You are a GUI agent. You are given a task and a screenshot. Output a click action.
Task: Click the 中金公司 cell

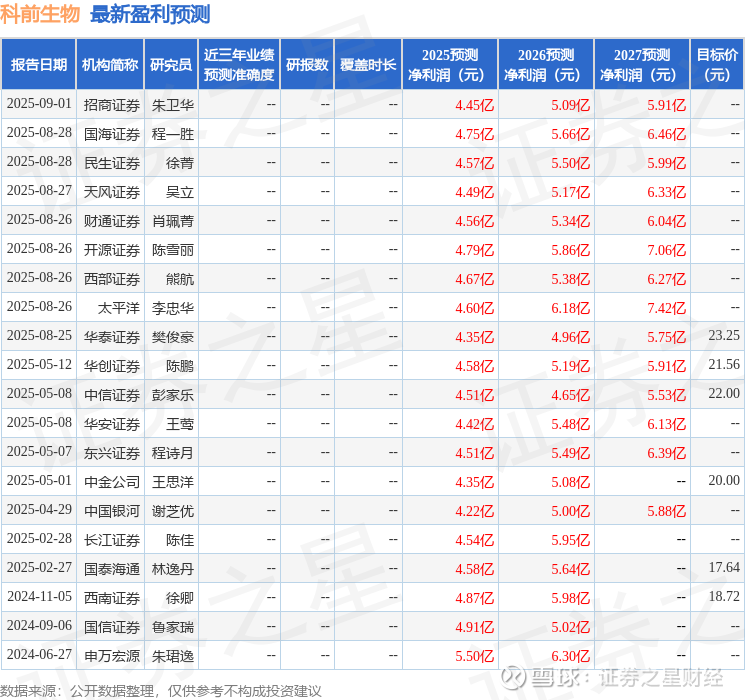pyautogui.click(x=112, y=482)
